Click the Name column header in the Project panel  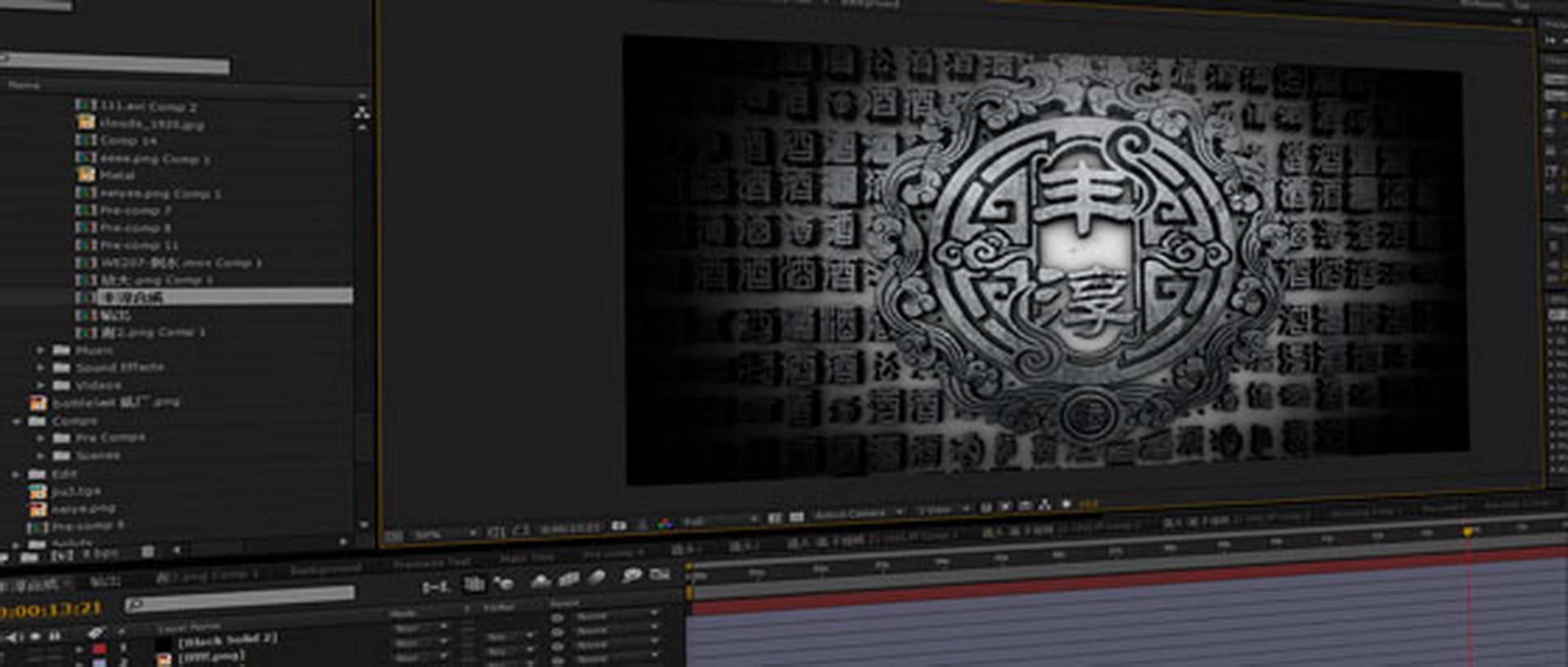[x=24, y=85]
